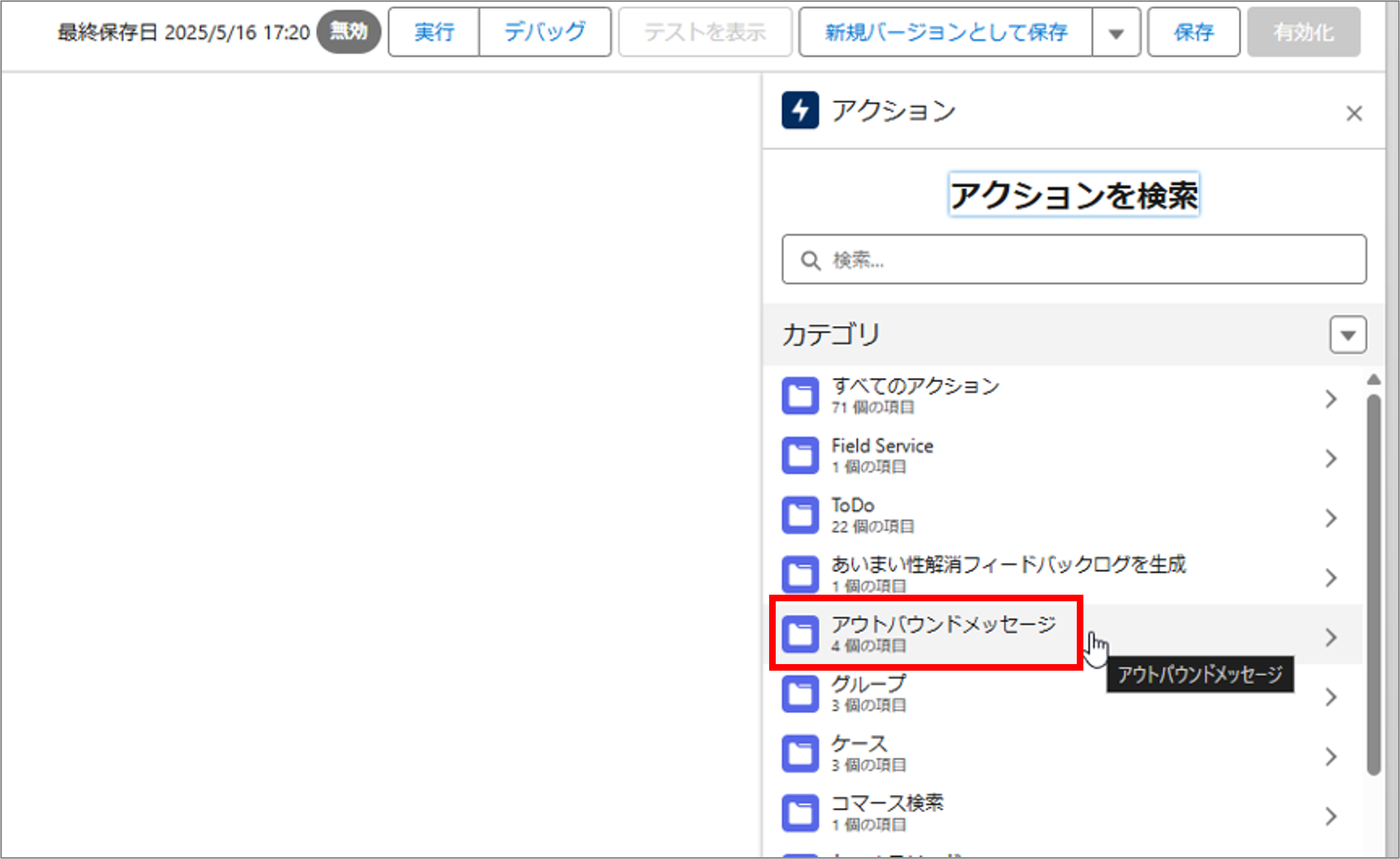Open the ケース folder icon

click(x=801, y=753)
